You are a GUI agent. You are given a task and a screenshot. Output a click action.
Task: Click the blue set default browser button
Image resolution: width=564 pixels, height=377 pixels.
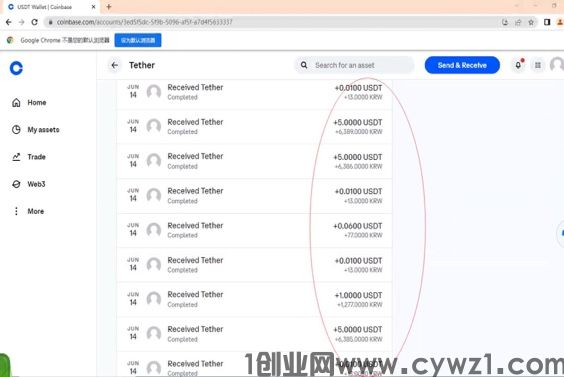click(x=138, y=40)
